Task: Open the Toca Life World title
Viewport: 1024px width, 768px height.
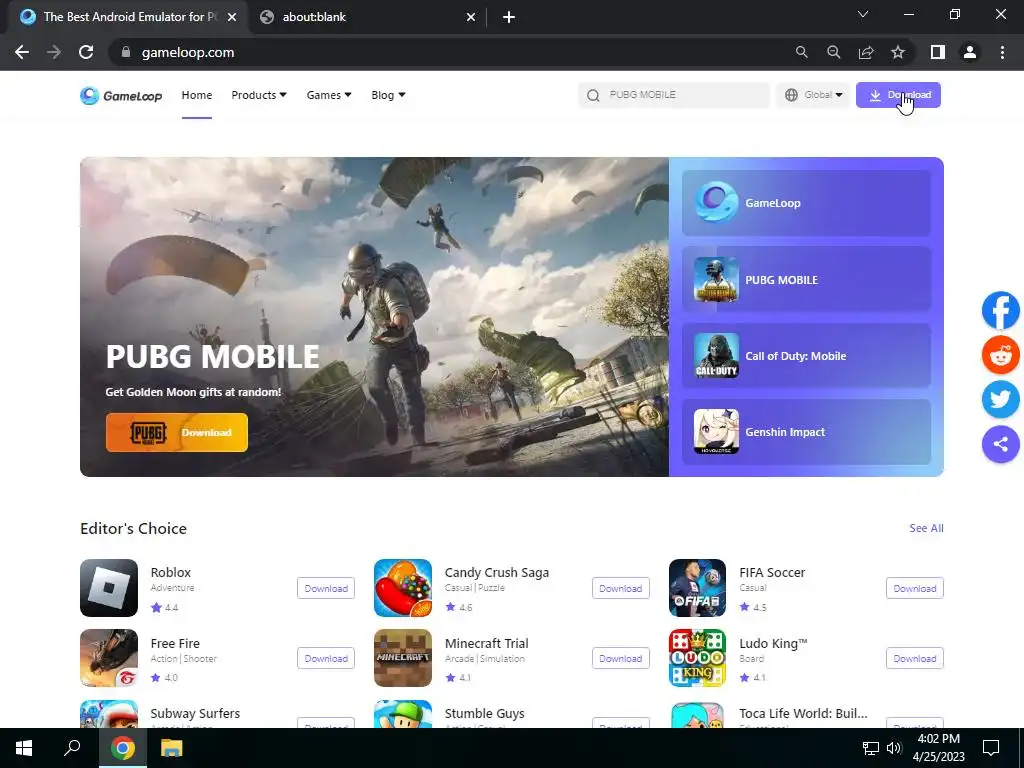Action: click(803, 714)
